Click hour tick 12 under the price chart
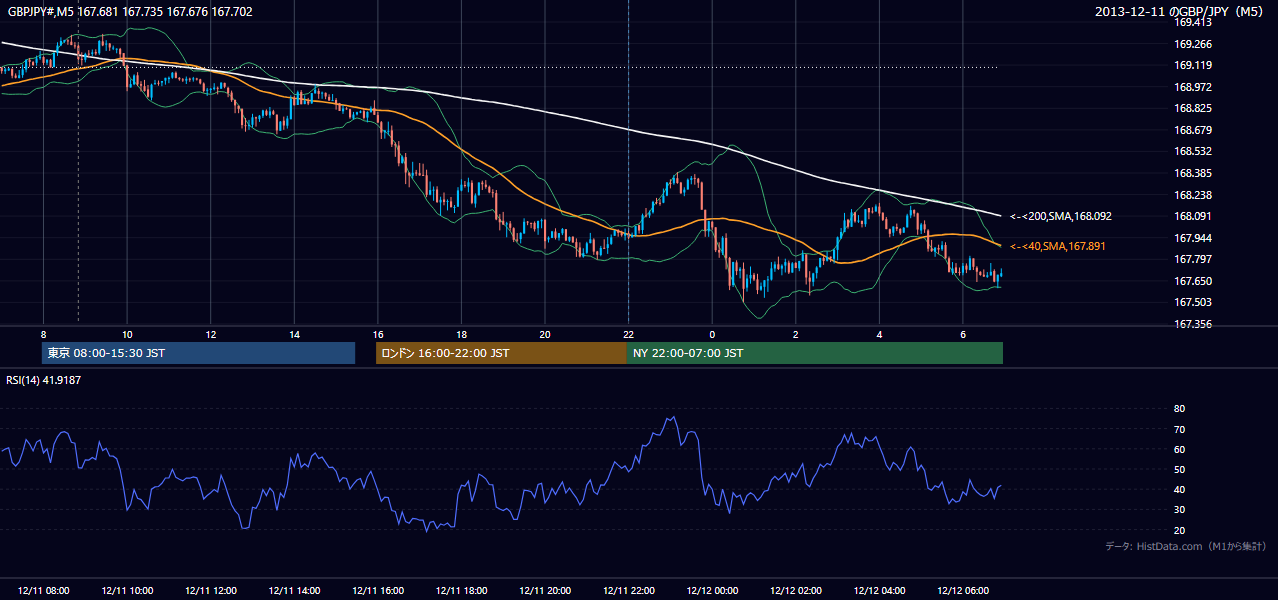This screenshot has width=1278, height=600. 210,334
